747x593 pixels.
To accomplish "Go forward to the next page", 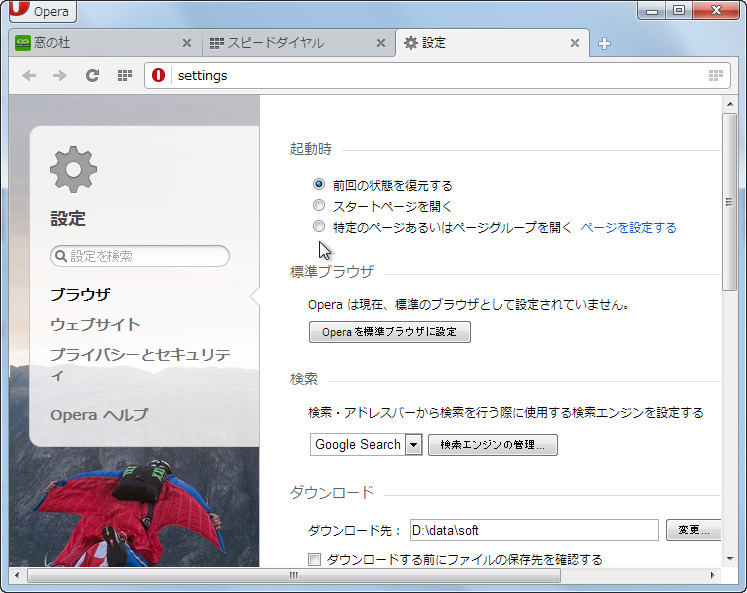I will 60,75.
